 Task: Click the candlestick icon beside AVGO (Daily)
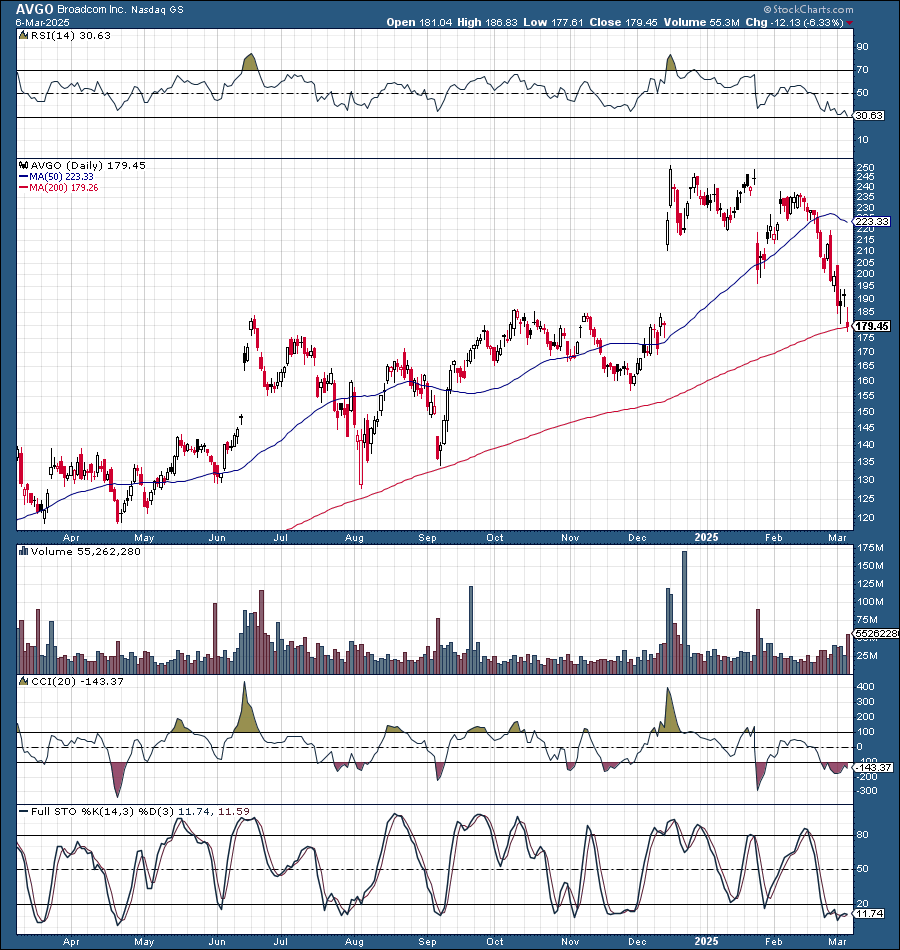[23, 166]
